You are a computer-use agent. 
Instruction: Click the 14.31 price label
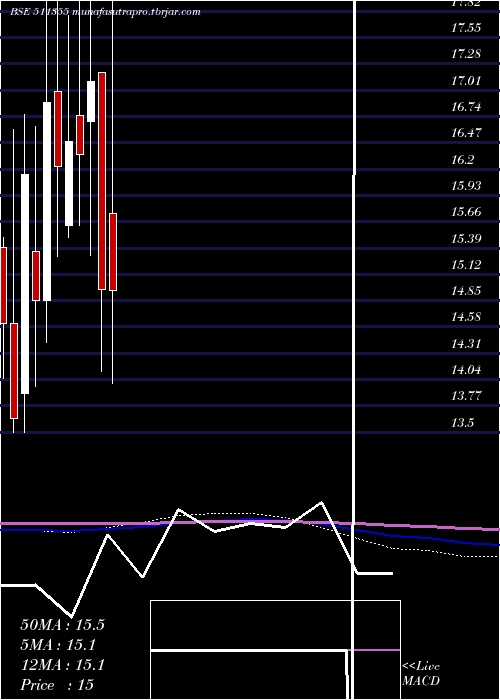[466, 344]
